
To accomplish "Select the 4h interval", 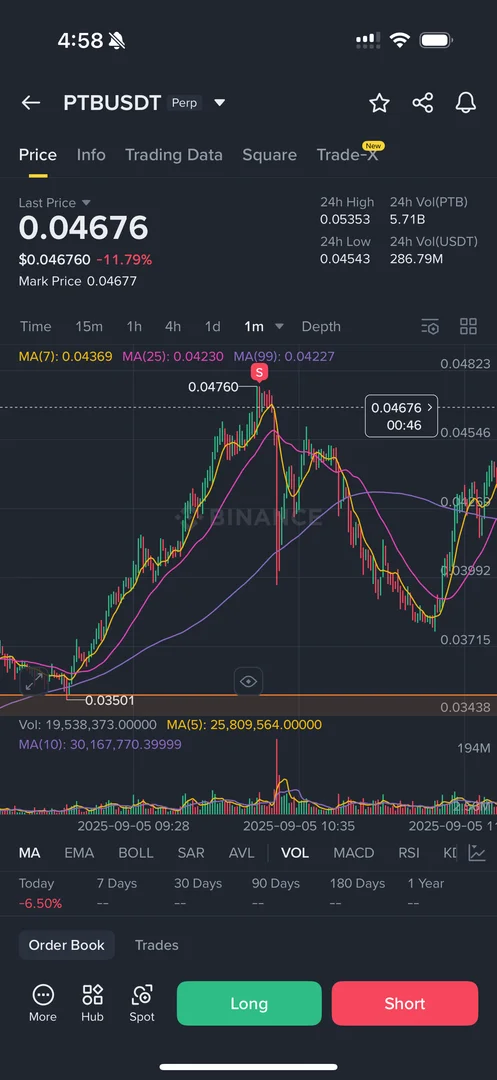I will coord(173,326).
